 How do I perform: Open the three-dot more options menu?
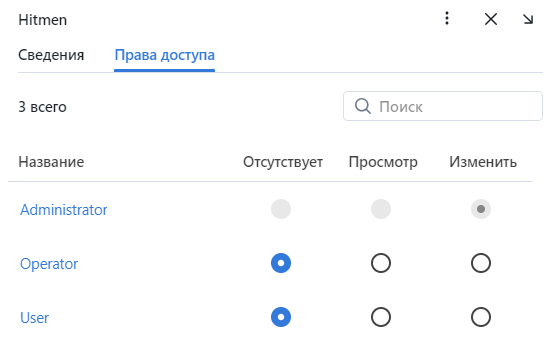(x=447, y=18)
